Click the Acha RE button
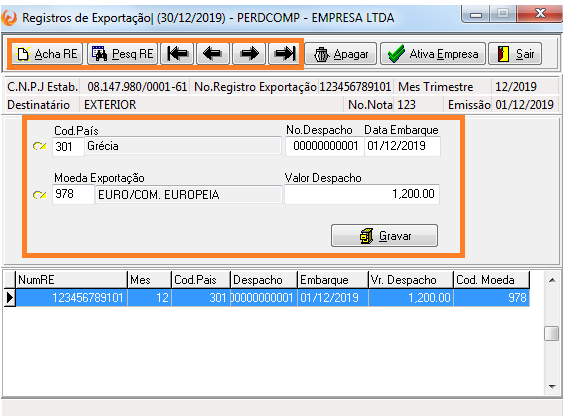Screen dimensions: 563x416 (x=47, y=54)
